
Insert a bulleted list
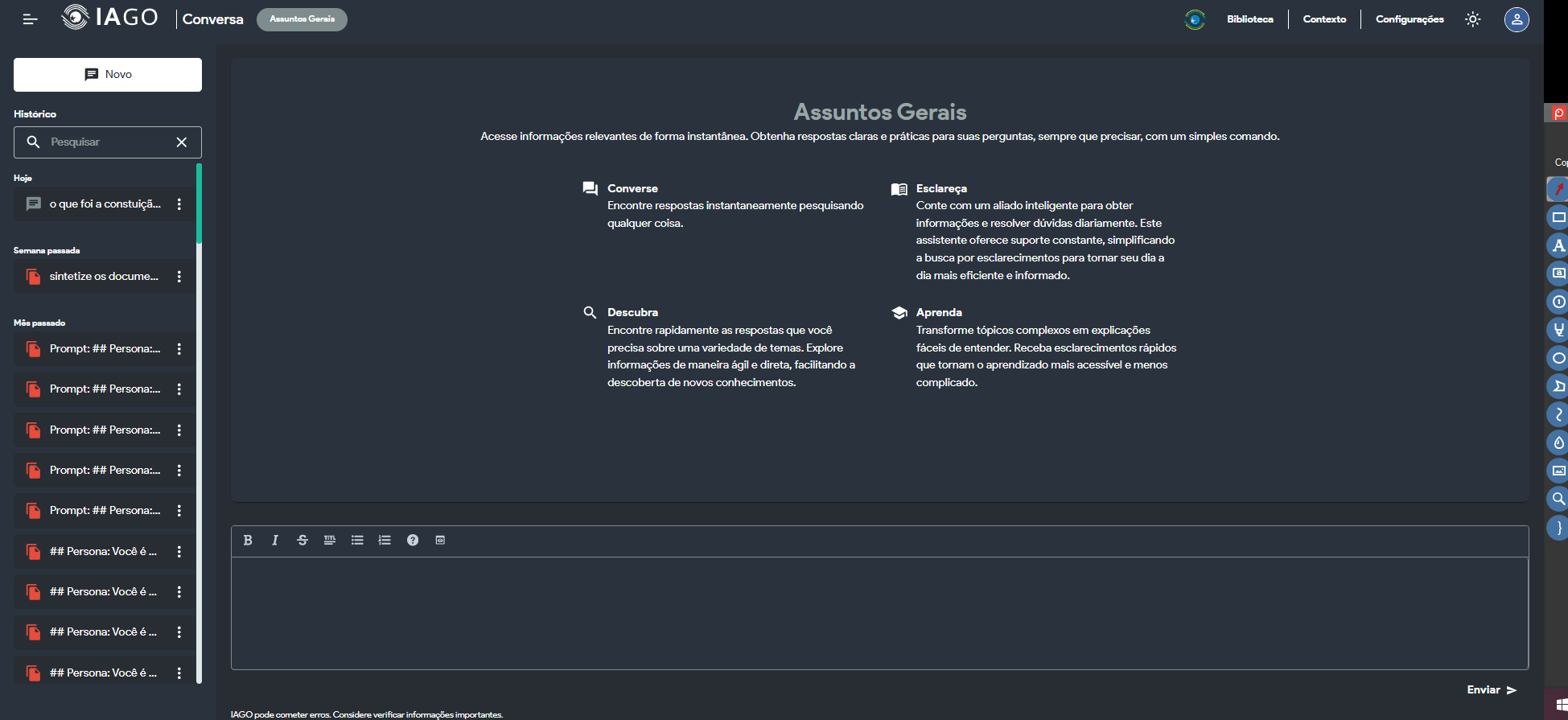click(357, 541)
